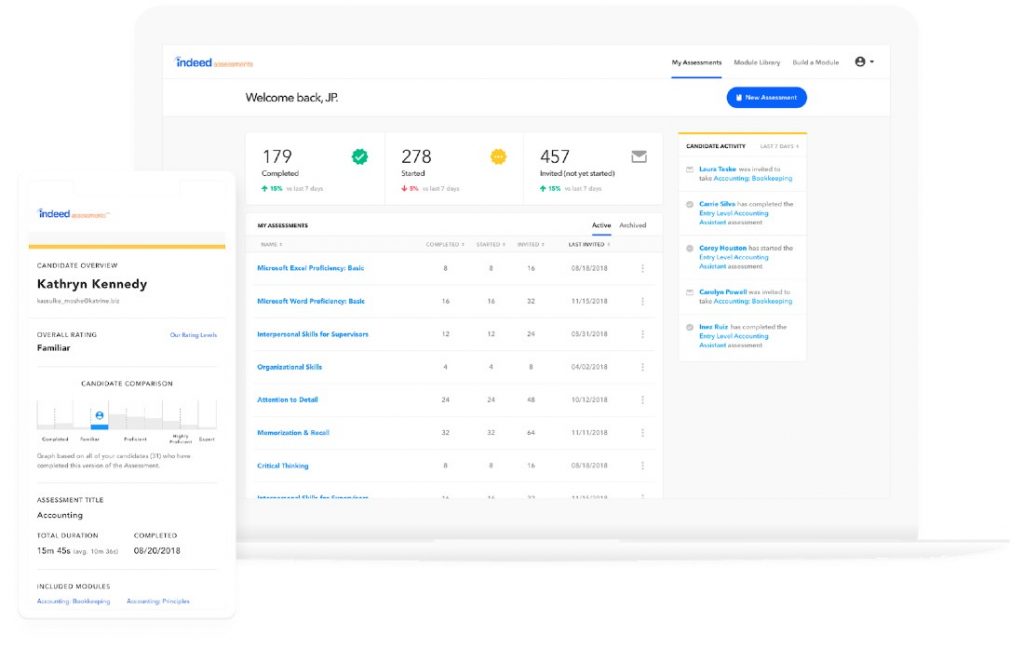Viewport: 1024px width, 649px height.
Task: Click the yellow started status badge
Action: pyautogui.click(x=498, y=157)
